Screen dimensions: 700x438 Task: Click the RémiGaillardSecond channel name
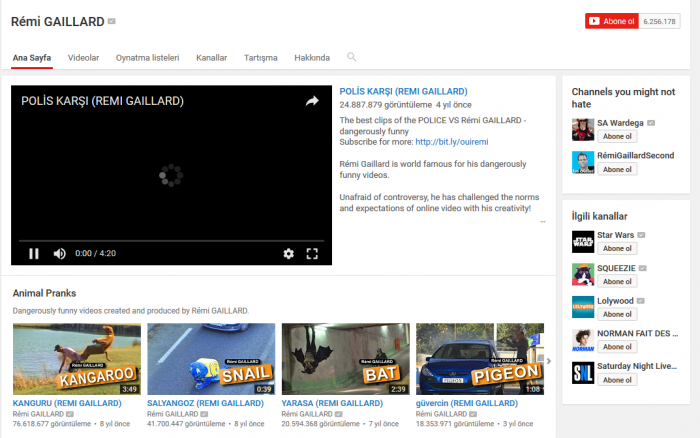tap(636, 155)
